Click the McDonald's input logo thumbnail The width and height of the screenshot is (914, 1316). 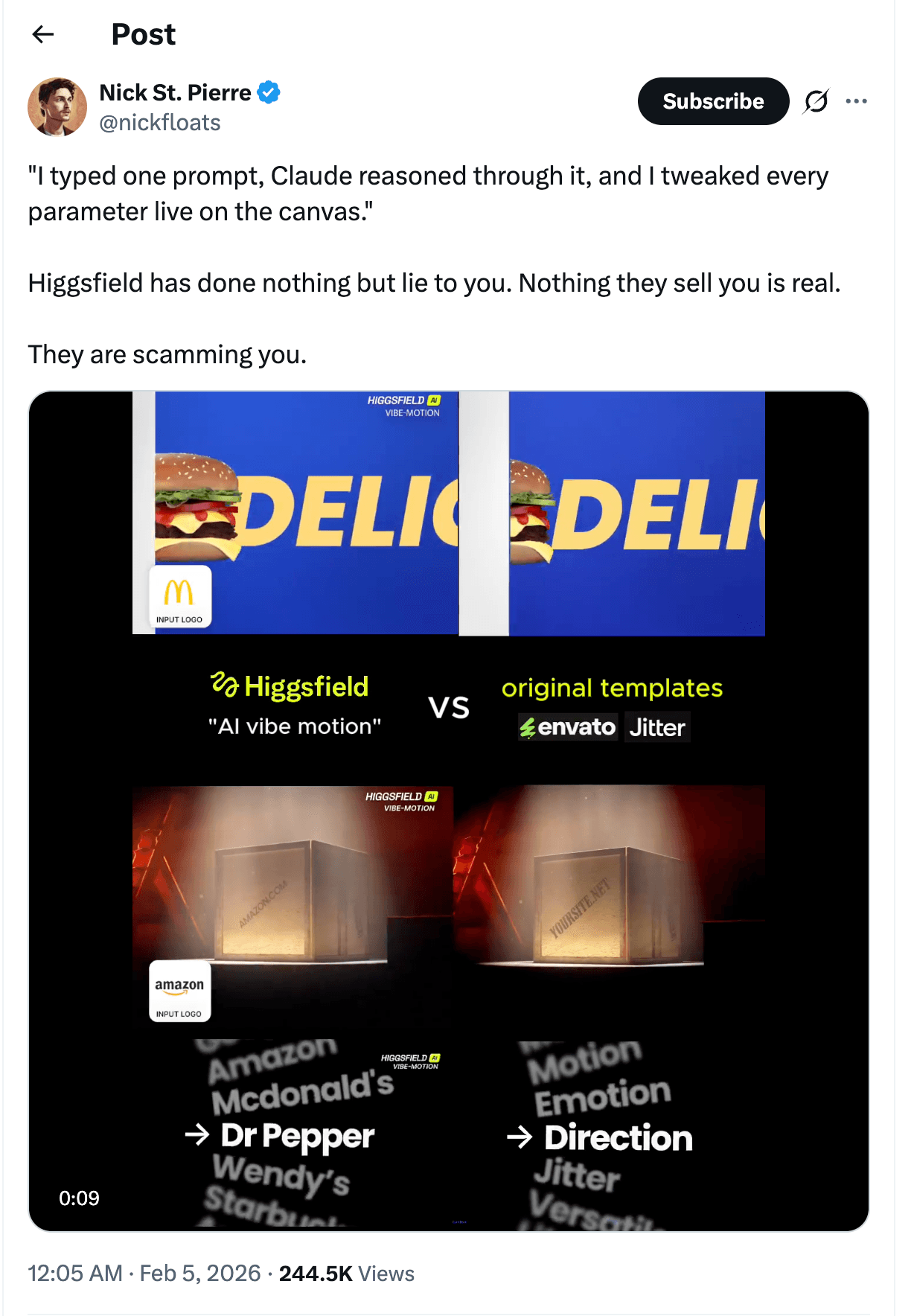pyautogui.click(x=180, y=597)
